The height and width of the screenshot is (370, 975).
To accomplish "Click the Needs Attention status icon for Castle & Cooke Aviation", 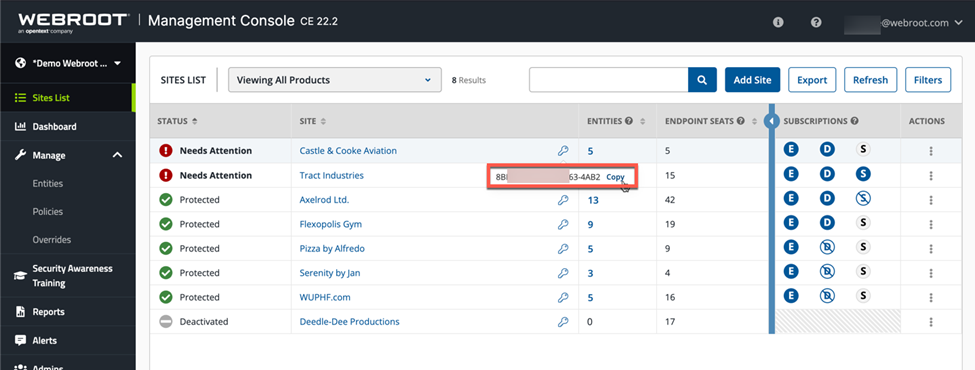I will pos(165,150).
